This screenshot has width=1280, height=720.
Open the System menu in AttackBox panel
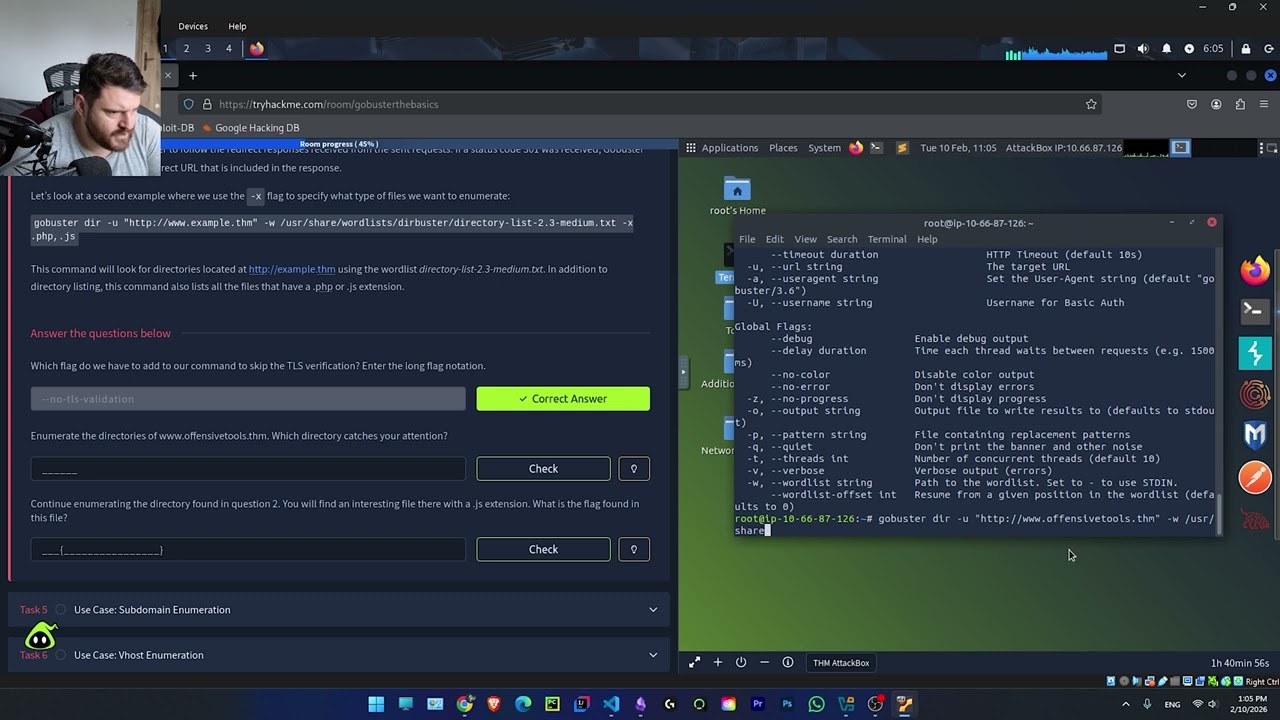tap(824, 148)
